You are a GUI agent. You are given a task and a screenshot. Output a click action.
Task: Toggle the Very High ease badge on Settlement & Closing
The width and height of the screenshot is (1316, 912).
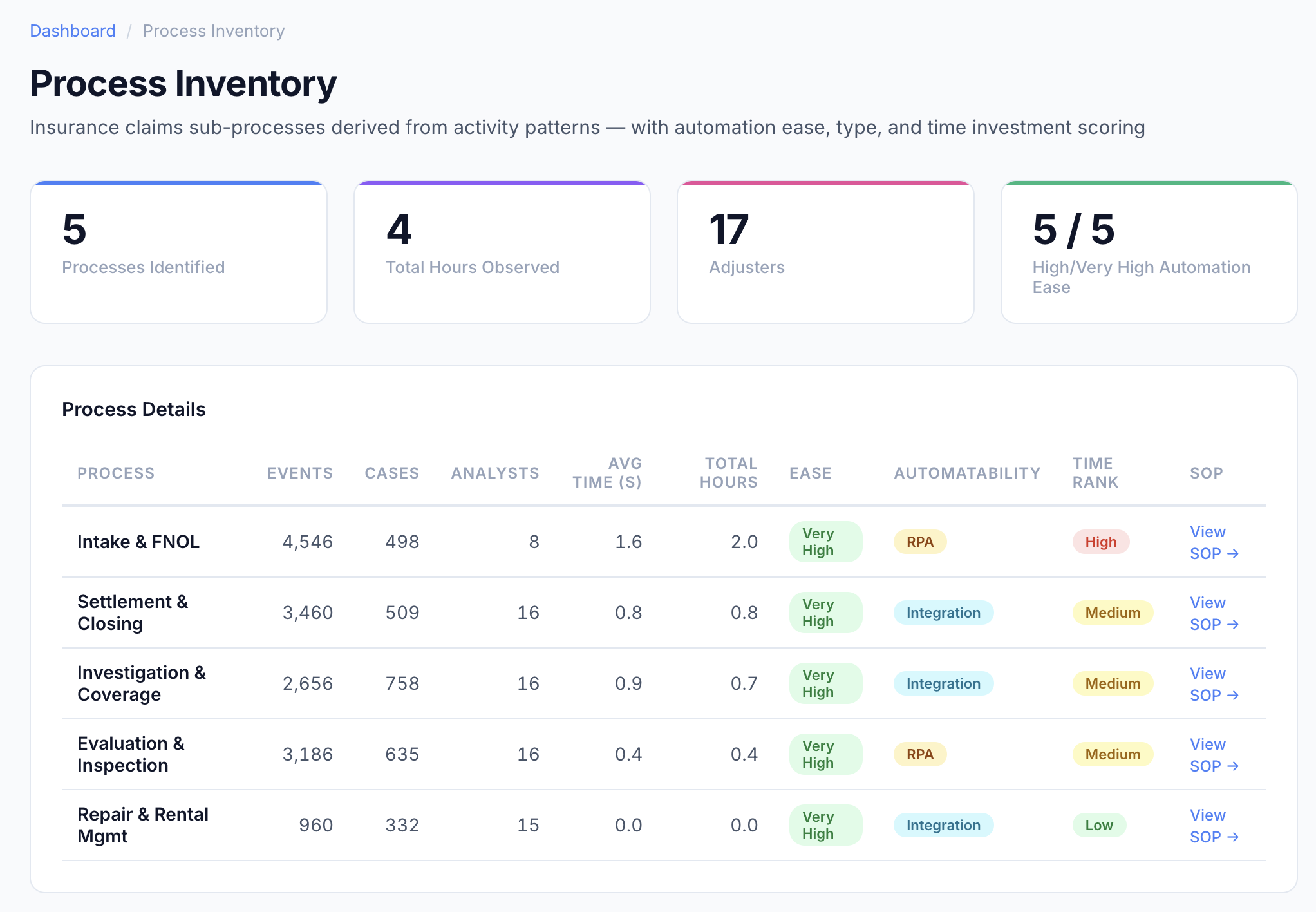point(825,613)
